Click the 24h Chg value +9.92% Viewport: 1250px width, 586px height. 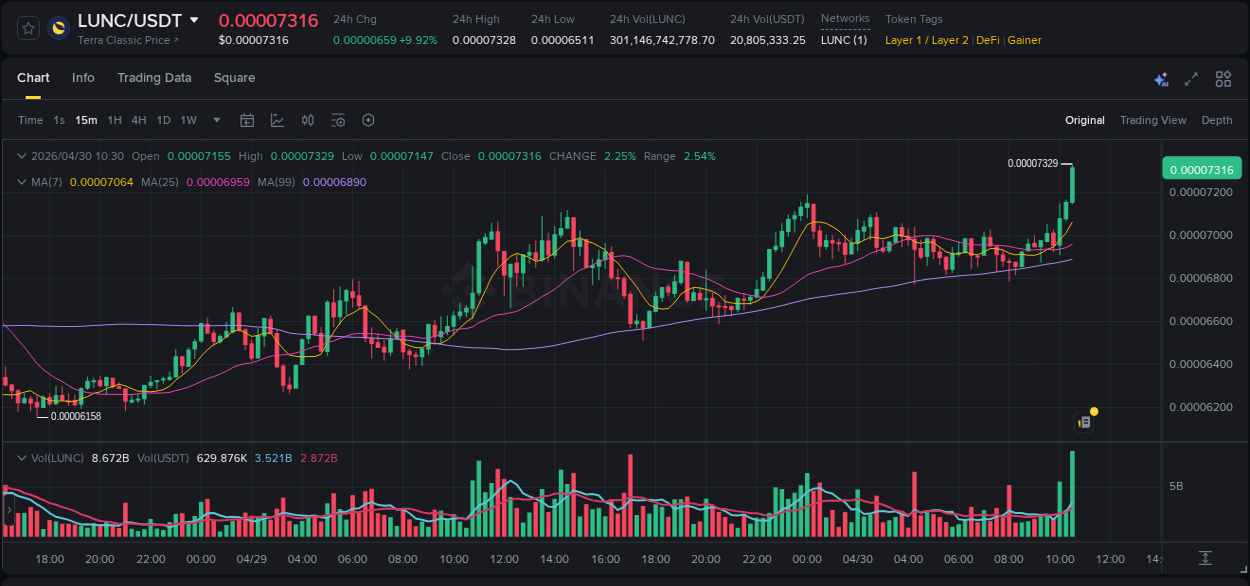(x=419, y=40)
